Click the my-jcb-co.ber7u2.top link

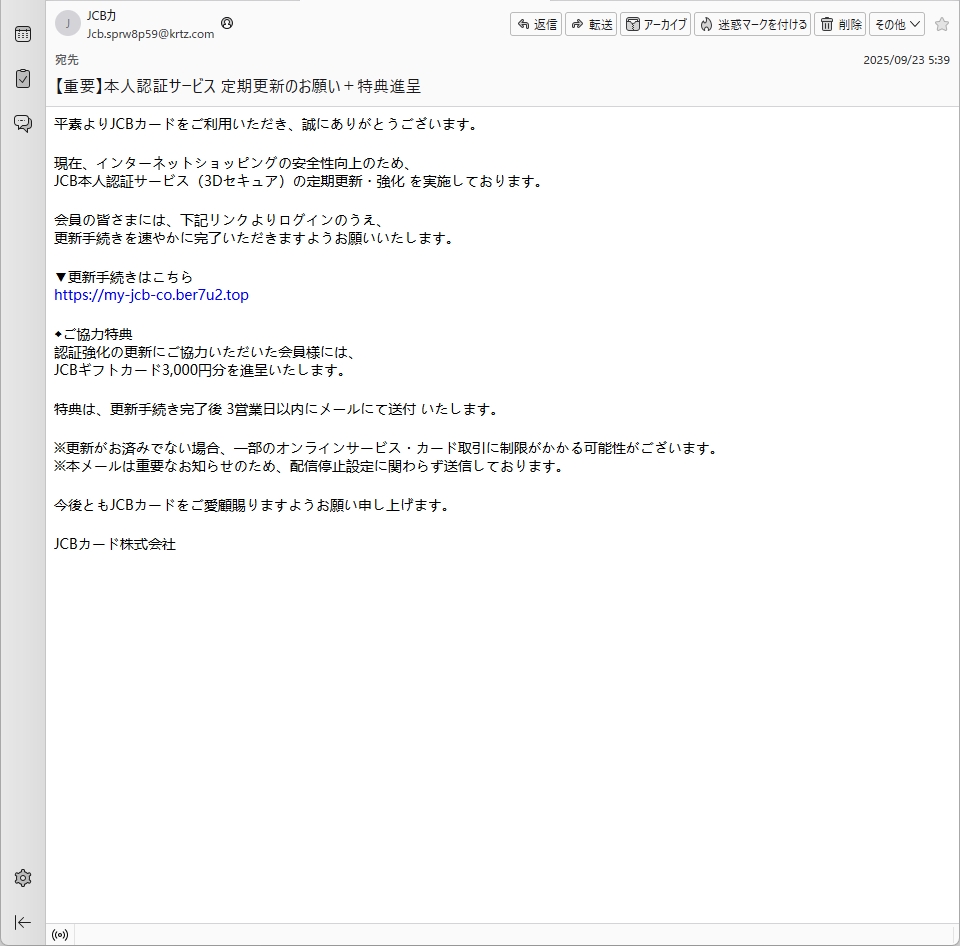tap(151, 295)
